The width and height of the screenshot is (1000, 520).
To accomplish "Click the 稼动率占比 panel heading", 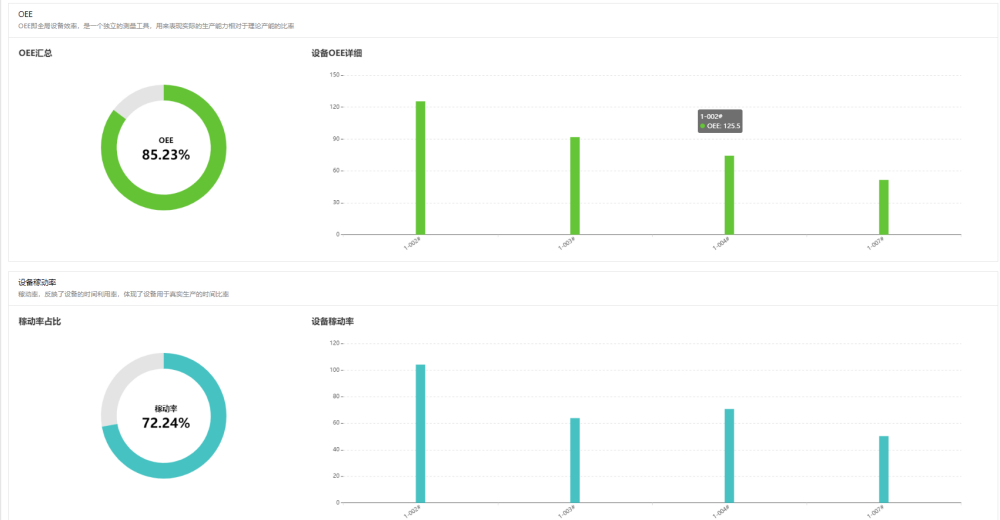I will (40, 321).
